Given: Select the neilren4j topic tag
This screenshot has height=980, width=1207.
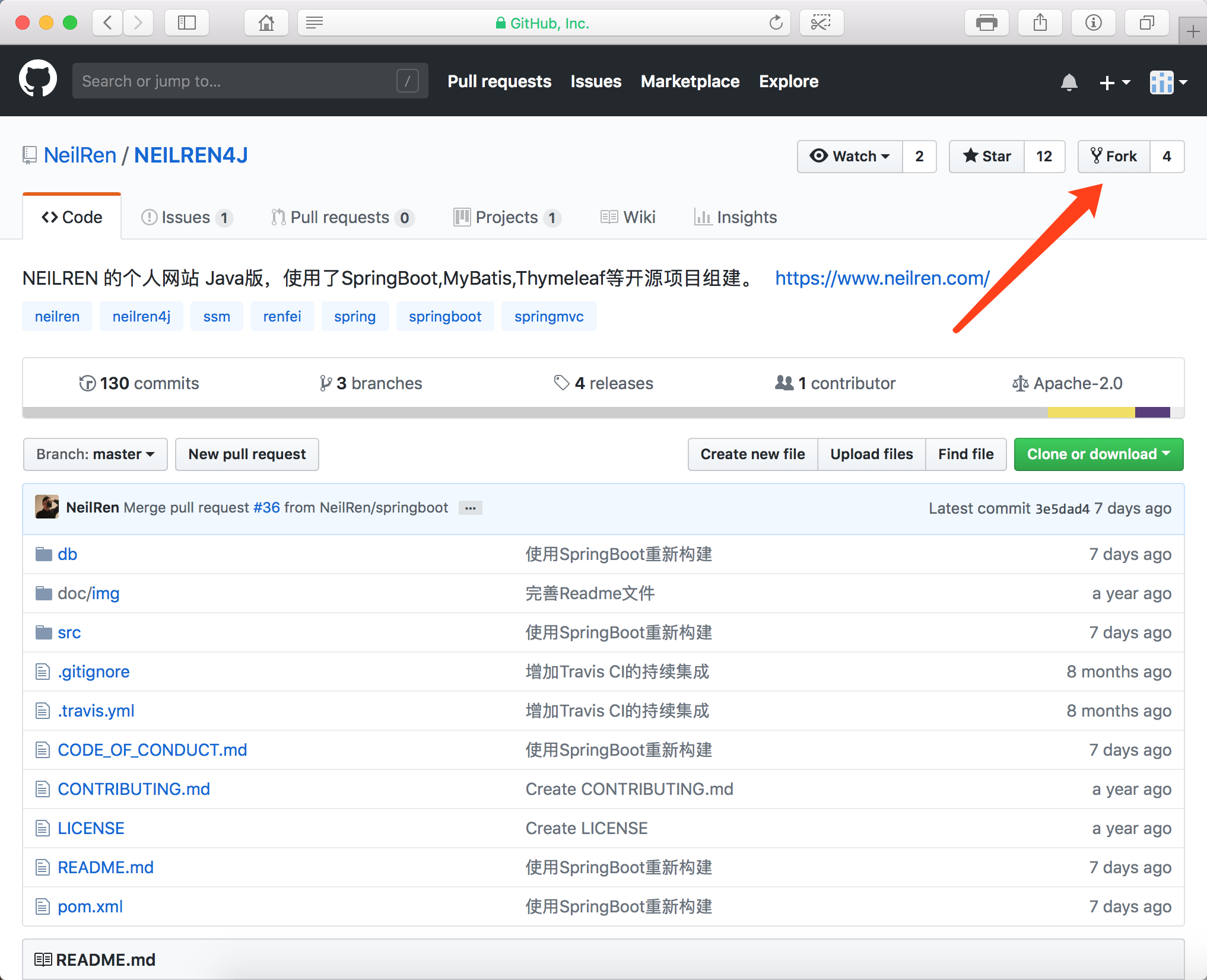Looking at the screenshot, I should (x=141, y=316).
